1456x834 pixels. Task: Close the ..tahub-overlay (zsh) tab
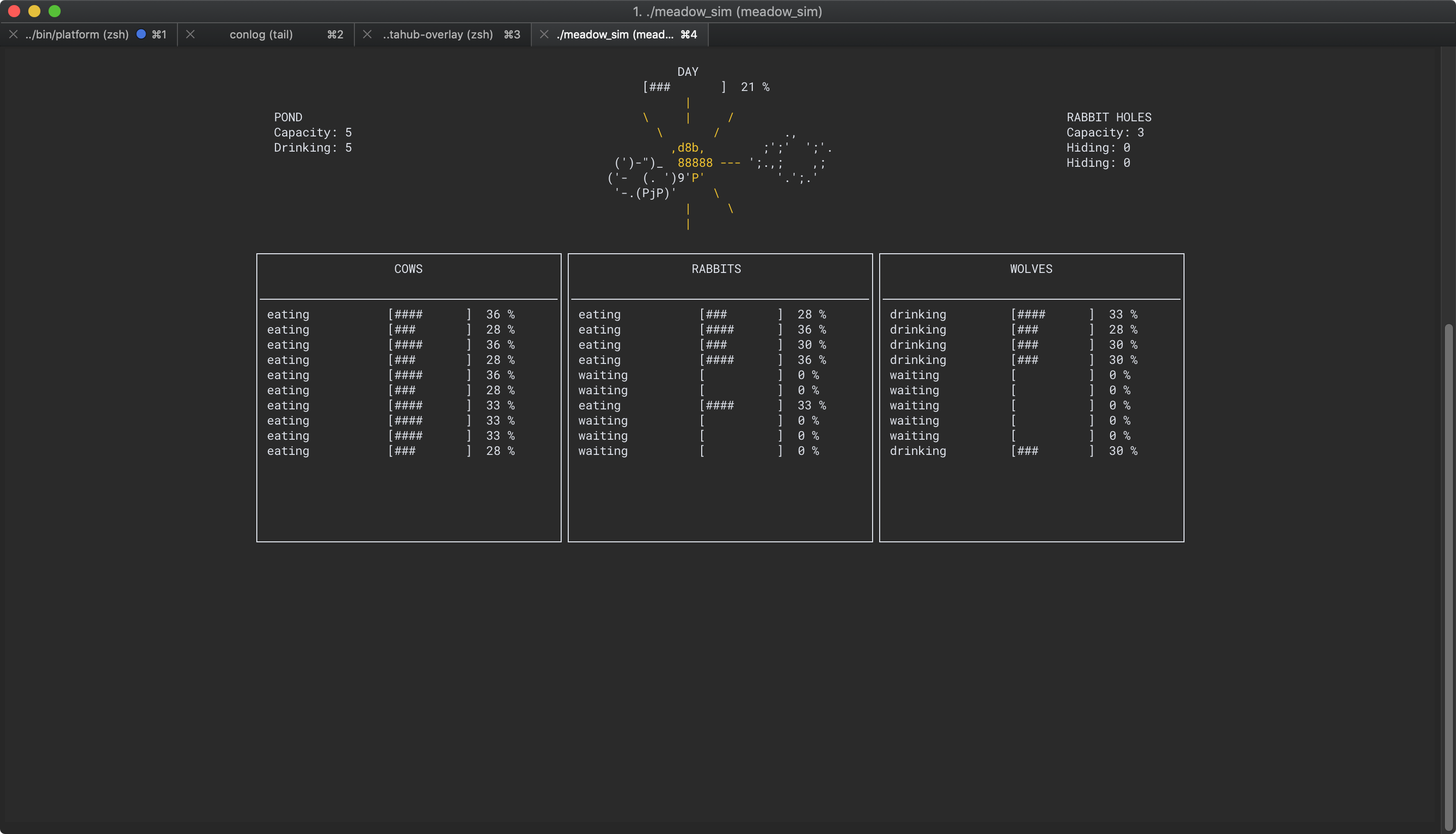click(x=368, y=34)
